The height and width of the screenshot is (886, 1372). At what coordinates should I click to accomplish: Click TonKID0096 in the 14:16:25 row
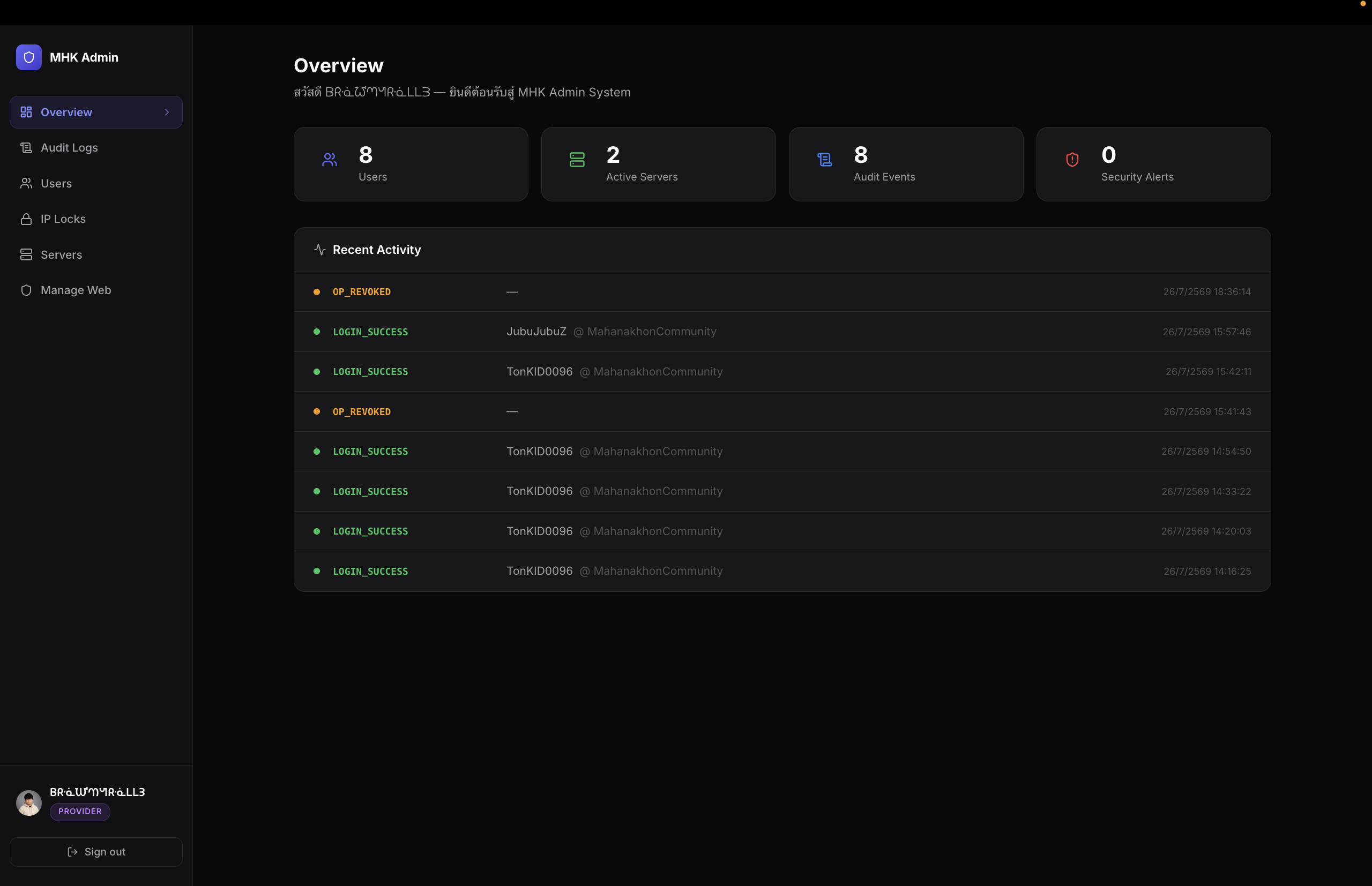(539, 570)
